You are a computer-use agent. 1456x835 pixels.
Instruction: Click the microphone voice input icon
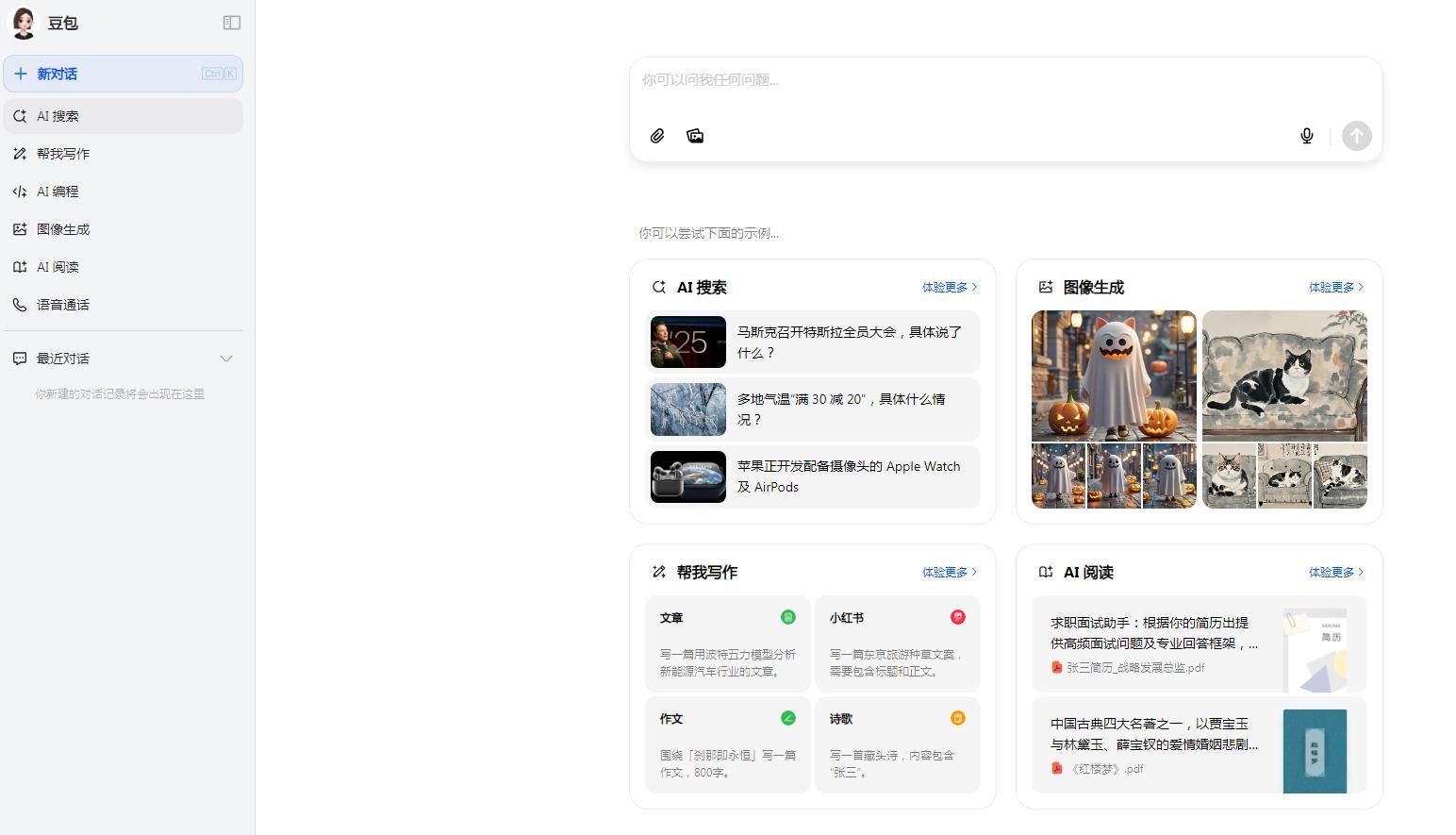point(1307,136)
